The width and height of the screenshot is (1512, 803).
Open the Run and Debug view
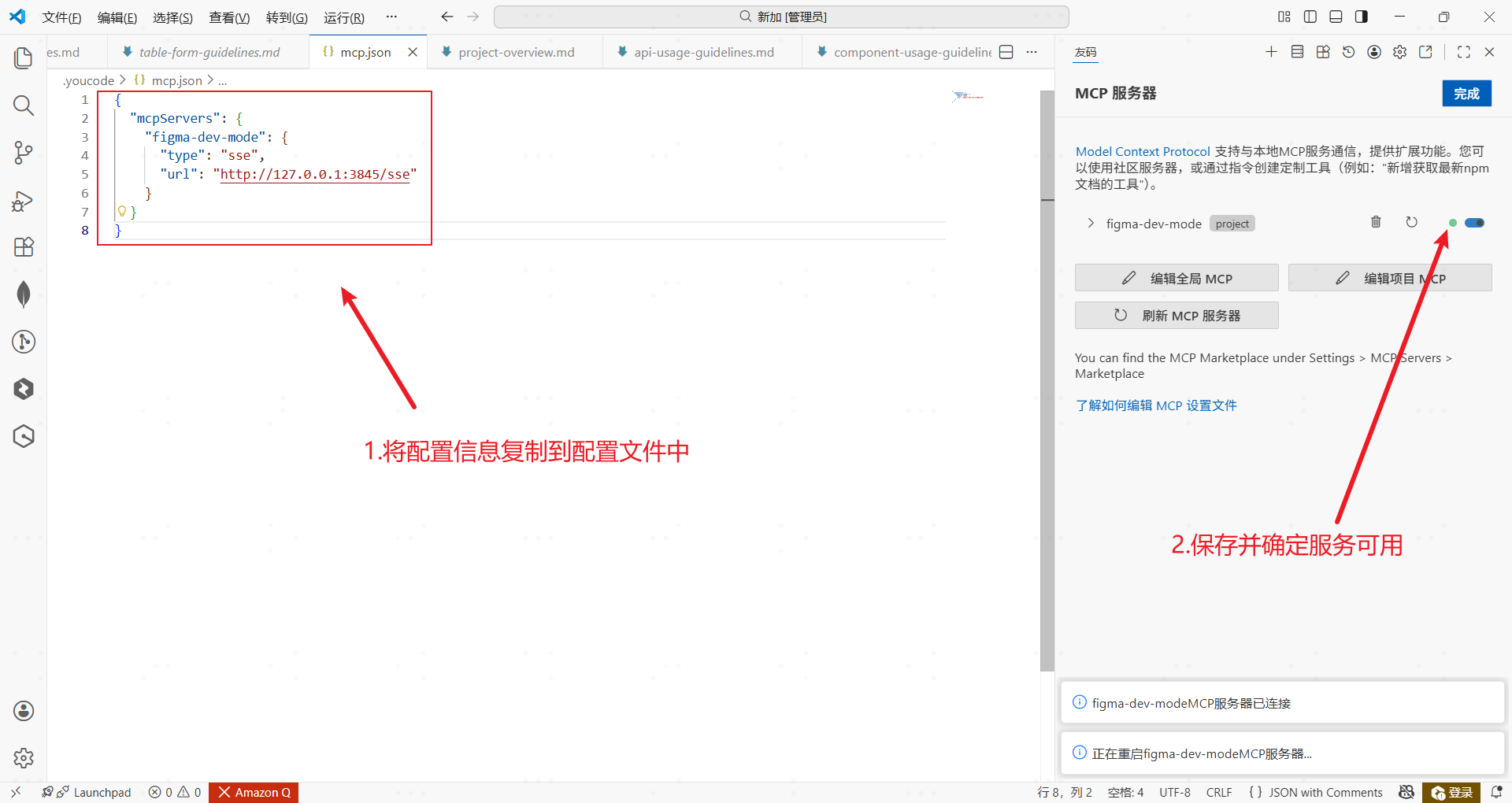pos(24,201)
